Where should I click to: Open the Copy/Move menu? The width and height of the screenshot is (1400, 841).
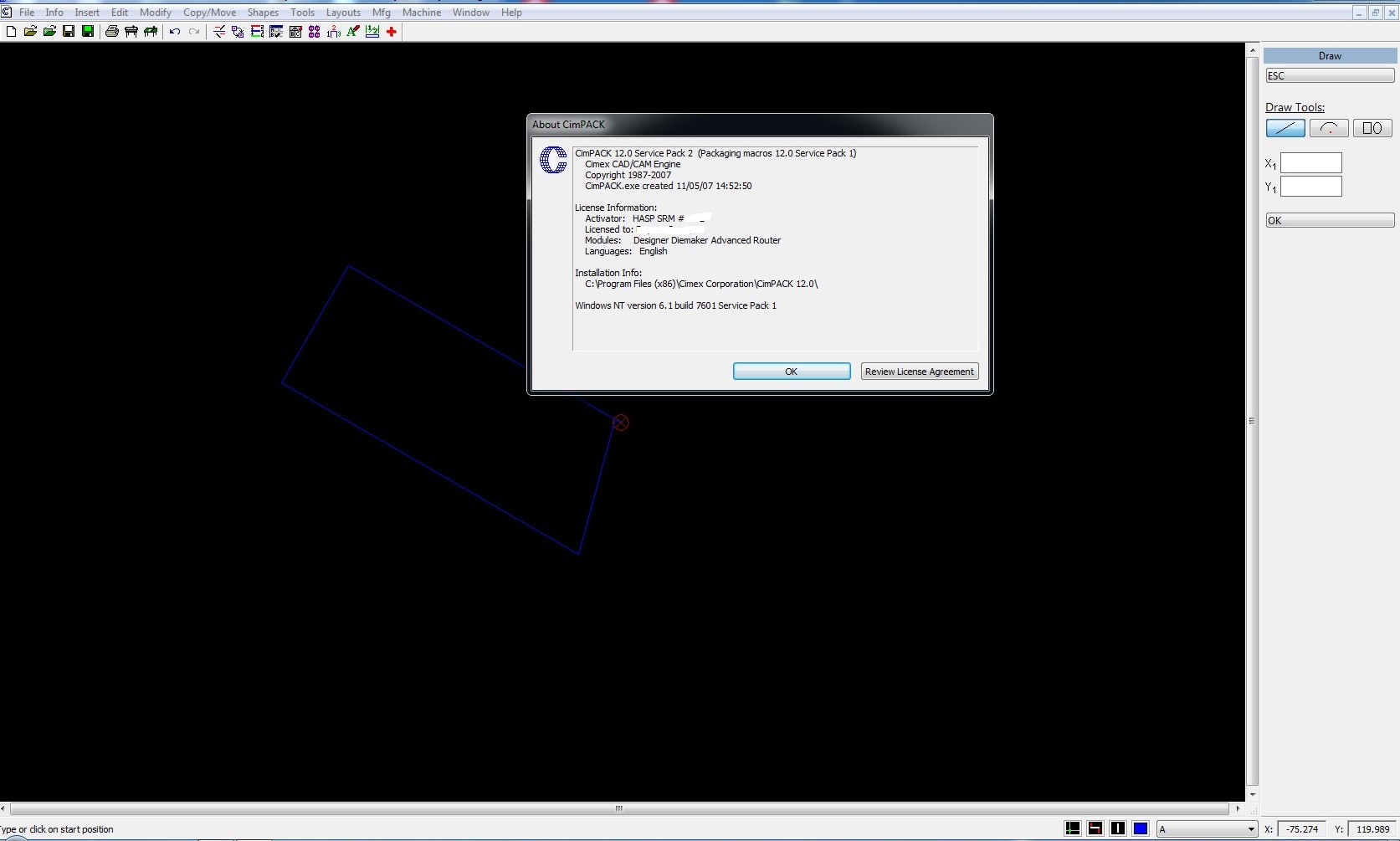coord(209,13)
